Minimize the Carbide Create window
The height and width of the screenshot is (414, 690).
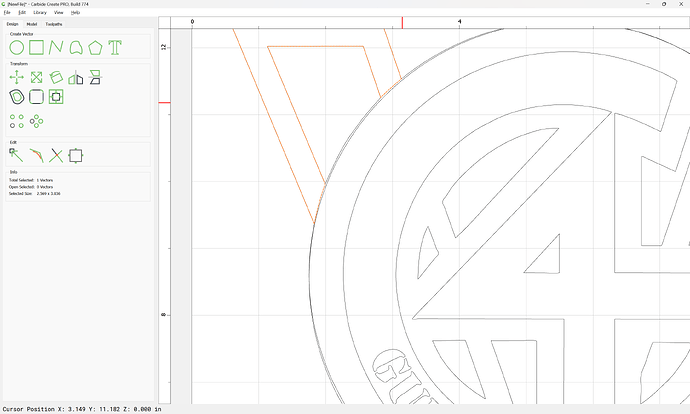pyautogui.click(x=648, y=4)
